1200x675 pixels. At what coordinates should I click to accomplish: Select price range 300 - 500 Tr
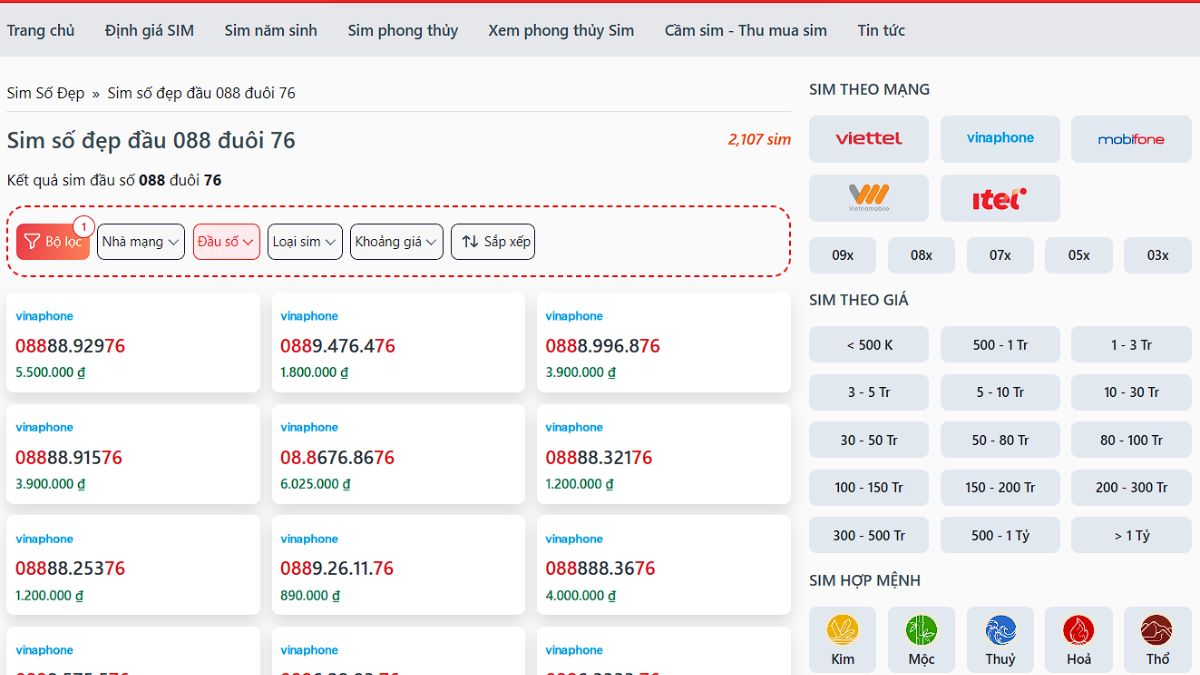pos(869,535)
